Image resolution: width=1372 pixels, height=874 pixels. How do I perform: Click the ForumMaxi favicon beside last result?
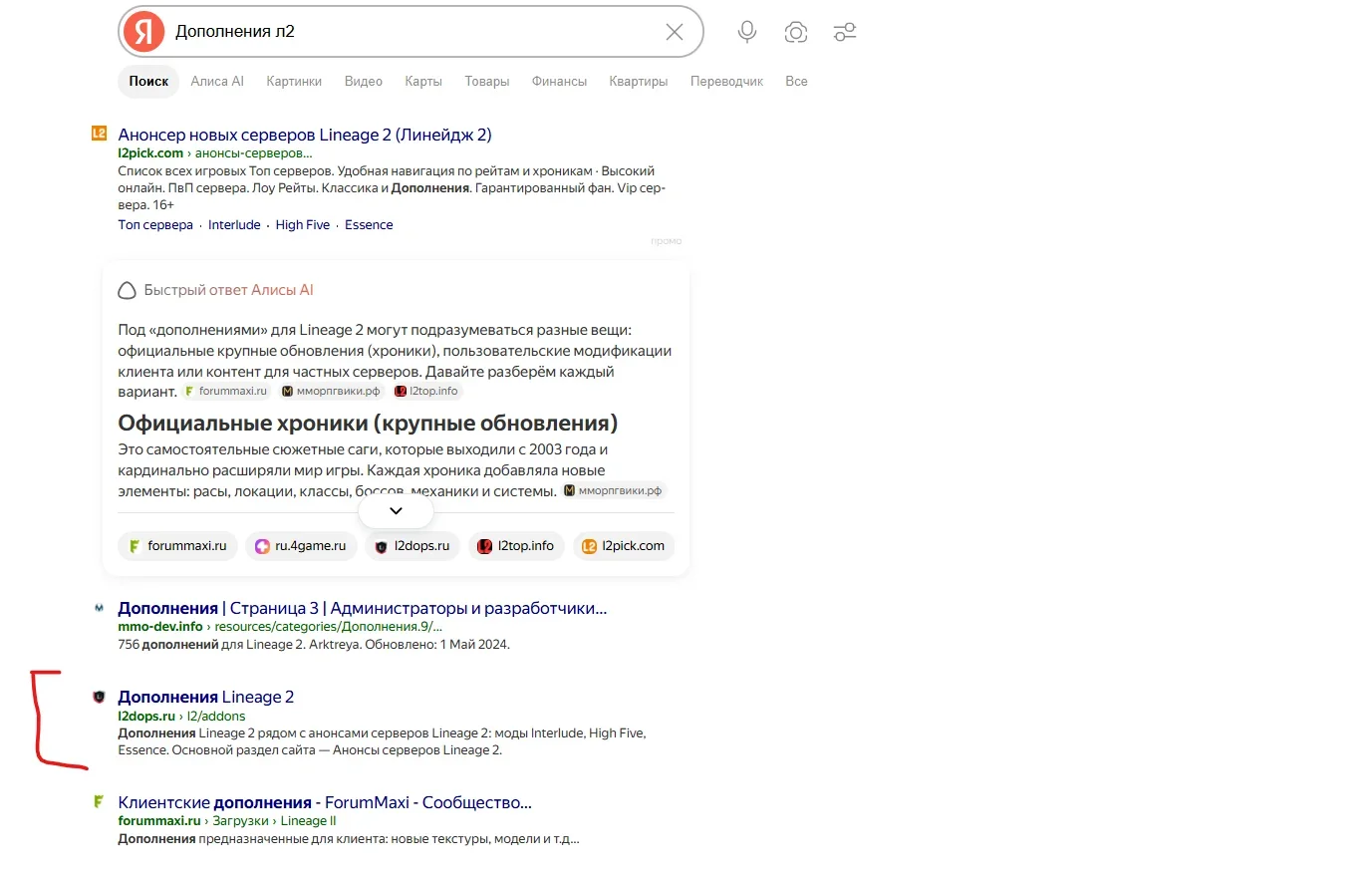pos(99,801)
